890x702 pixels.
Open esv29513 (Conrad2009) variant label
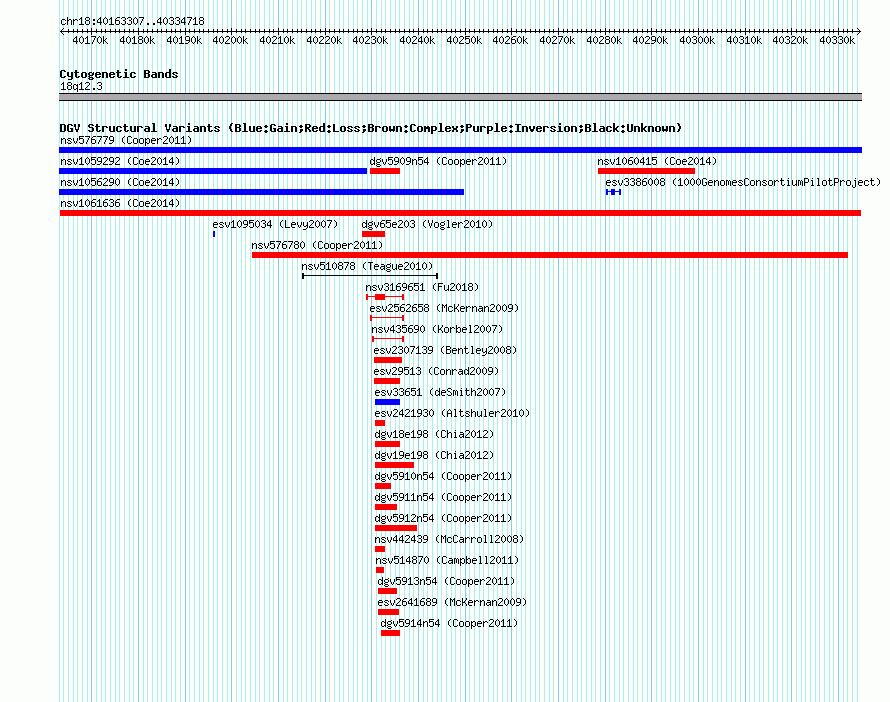(436, 371)
